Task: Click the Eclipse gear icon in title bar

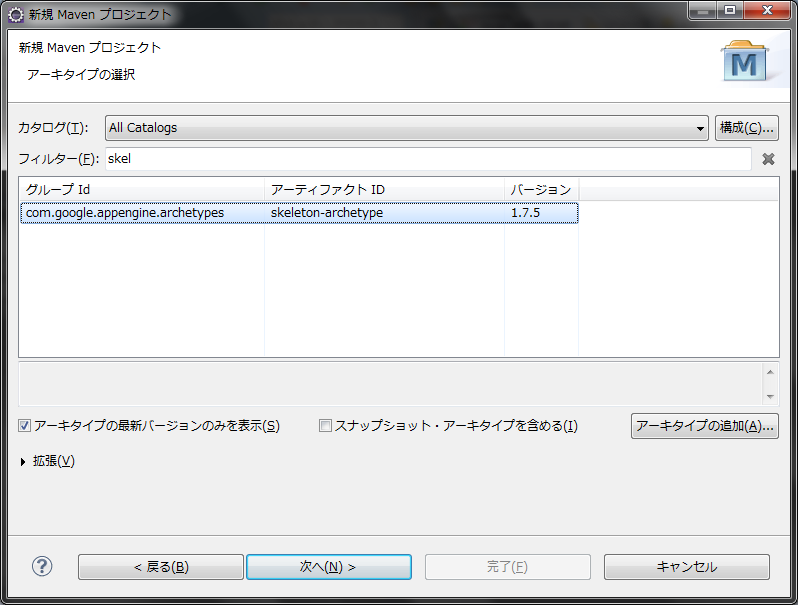Action: (16, 15)
